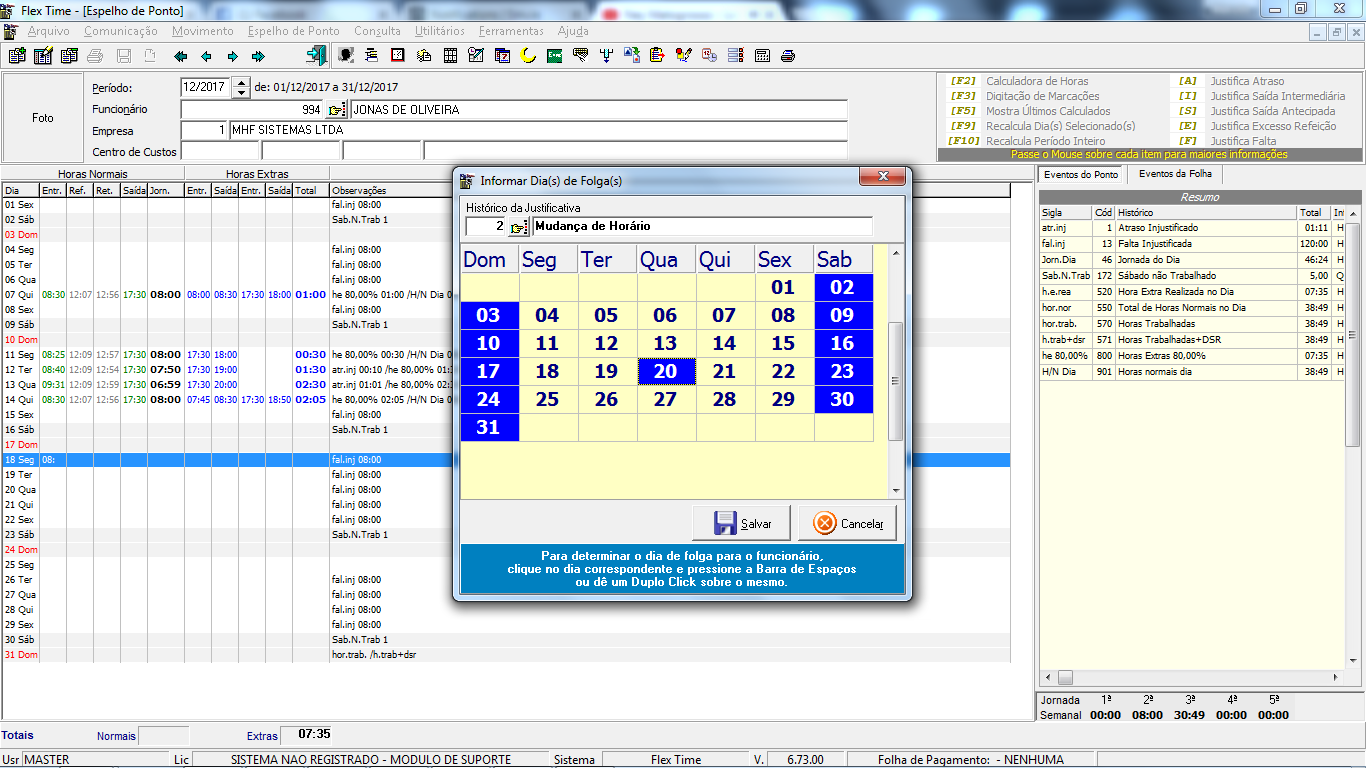Viewport: 1366px width, 768px height.
Task: Click the Foto placeholder box
Action: click(x=43, y=117)
